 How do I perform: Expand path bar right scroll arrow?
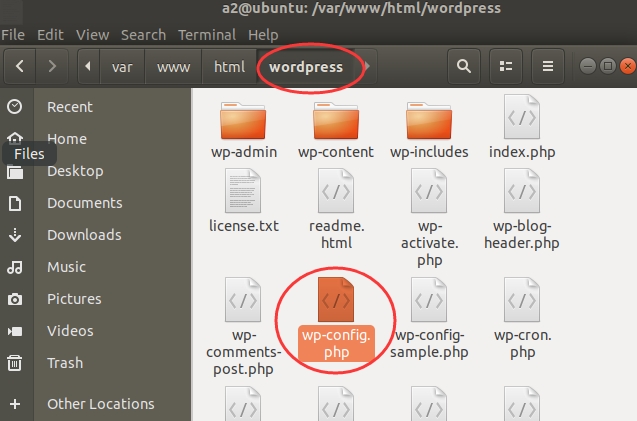pyautogui.click(x=367, y=66)
